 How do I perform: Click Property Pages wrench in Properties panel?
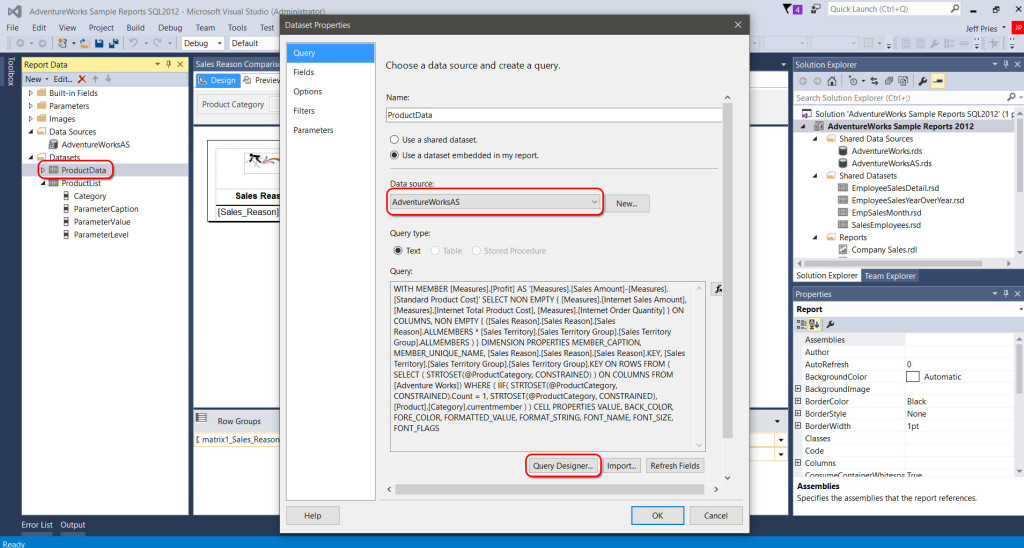pos(830,324)
